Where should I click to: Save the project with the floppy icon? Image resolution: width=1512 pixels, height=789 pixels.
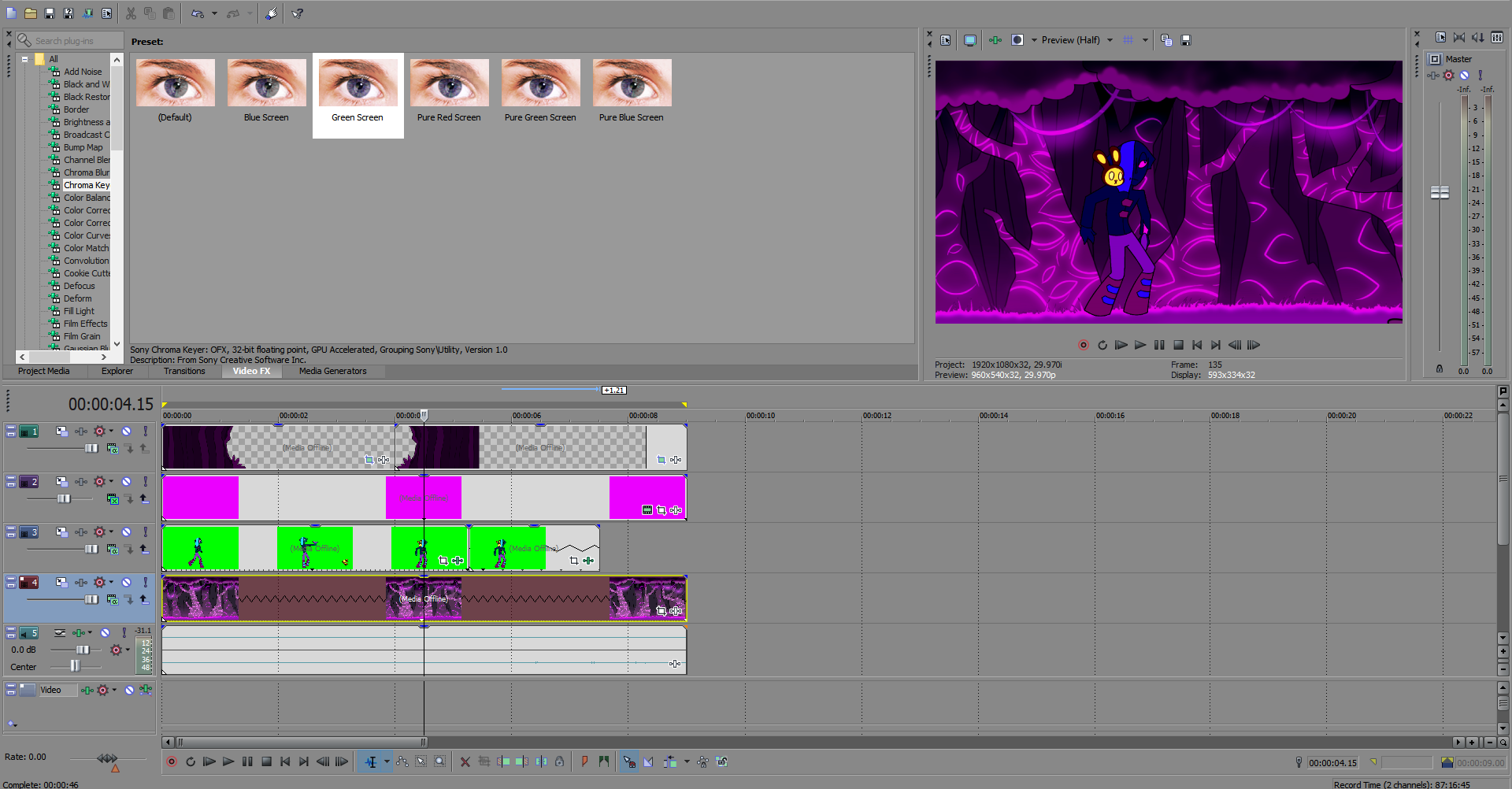pos(50,13)
